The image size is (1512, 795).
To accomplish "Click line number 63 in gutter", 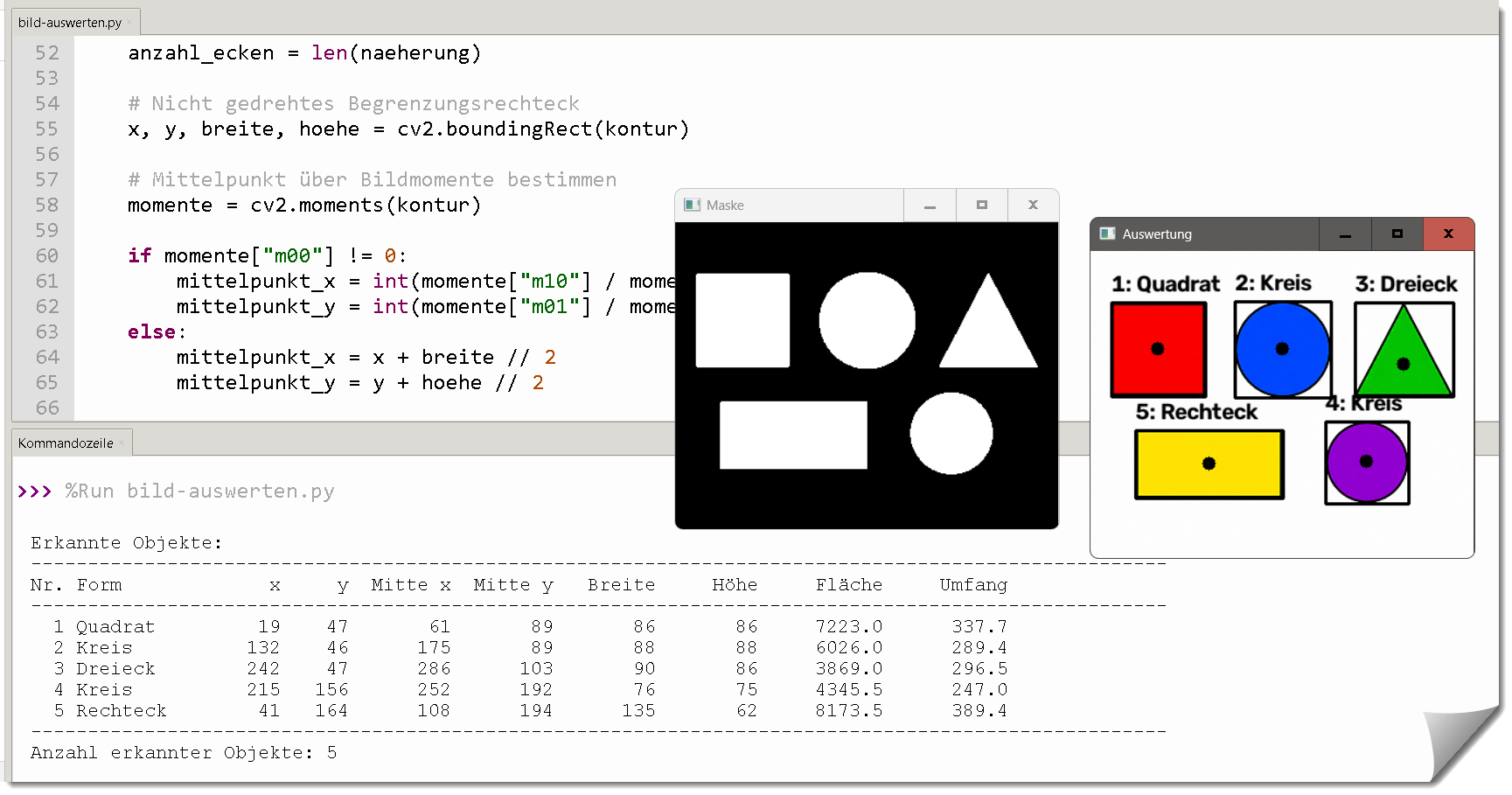I will click(47, 332).
